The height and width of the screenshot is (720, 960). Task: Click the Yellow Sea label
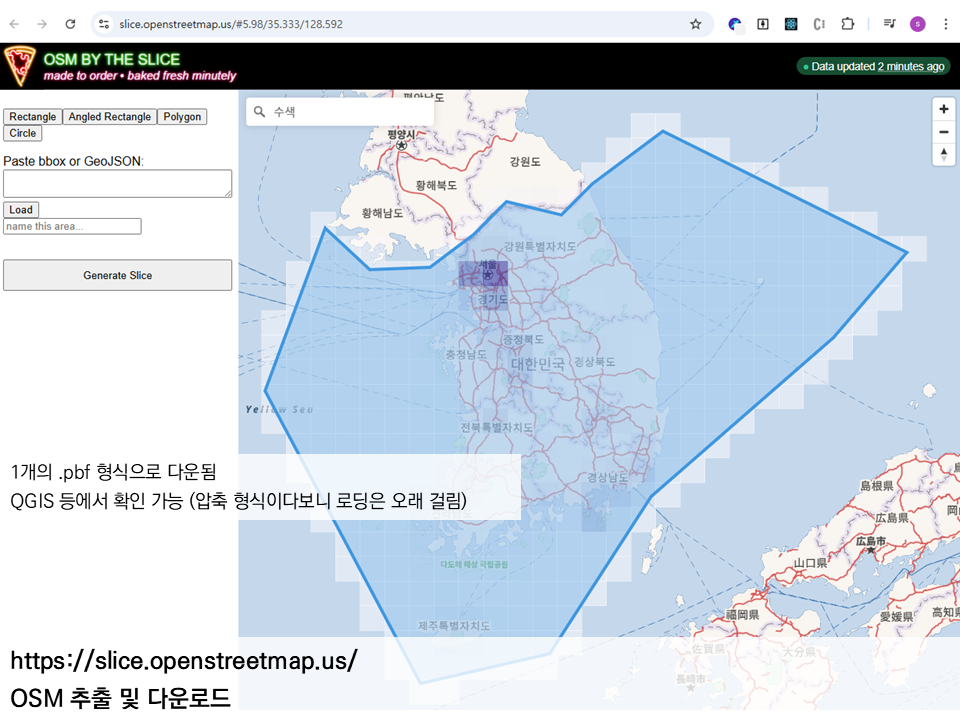(x=279, y=410)
